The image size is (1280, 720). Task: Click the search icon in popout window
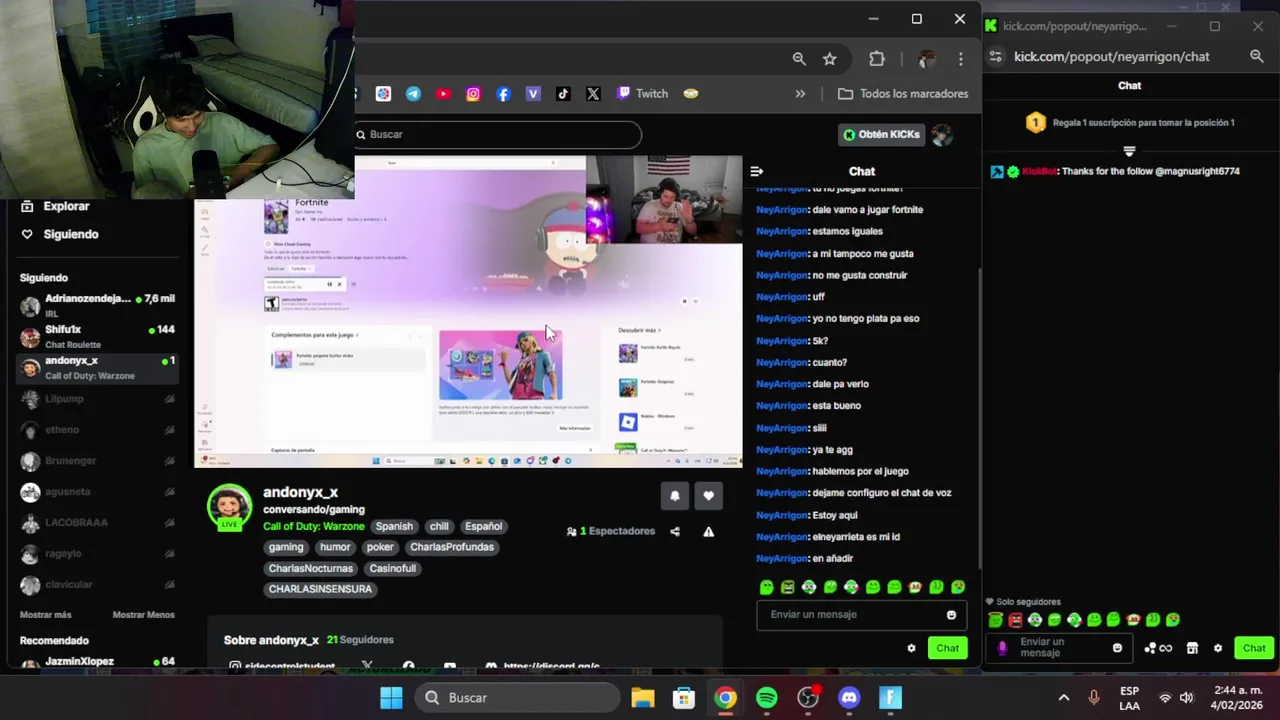(1257, 56)
